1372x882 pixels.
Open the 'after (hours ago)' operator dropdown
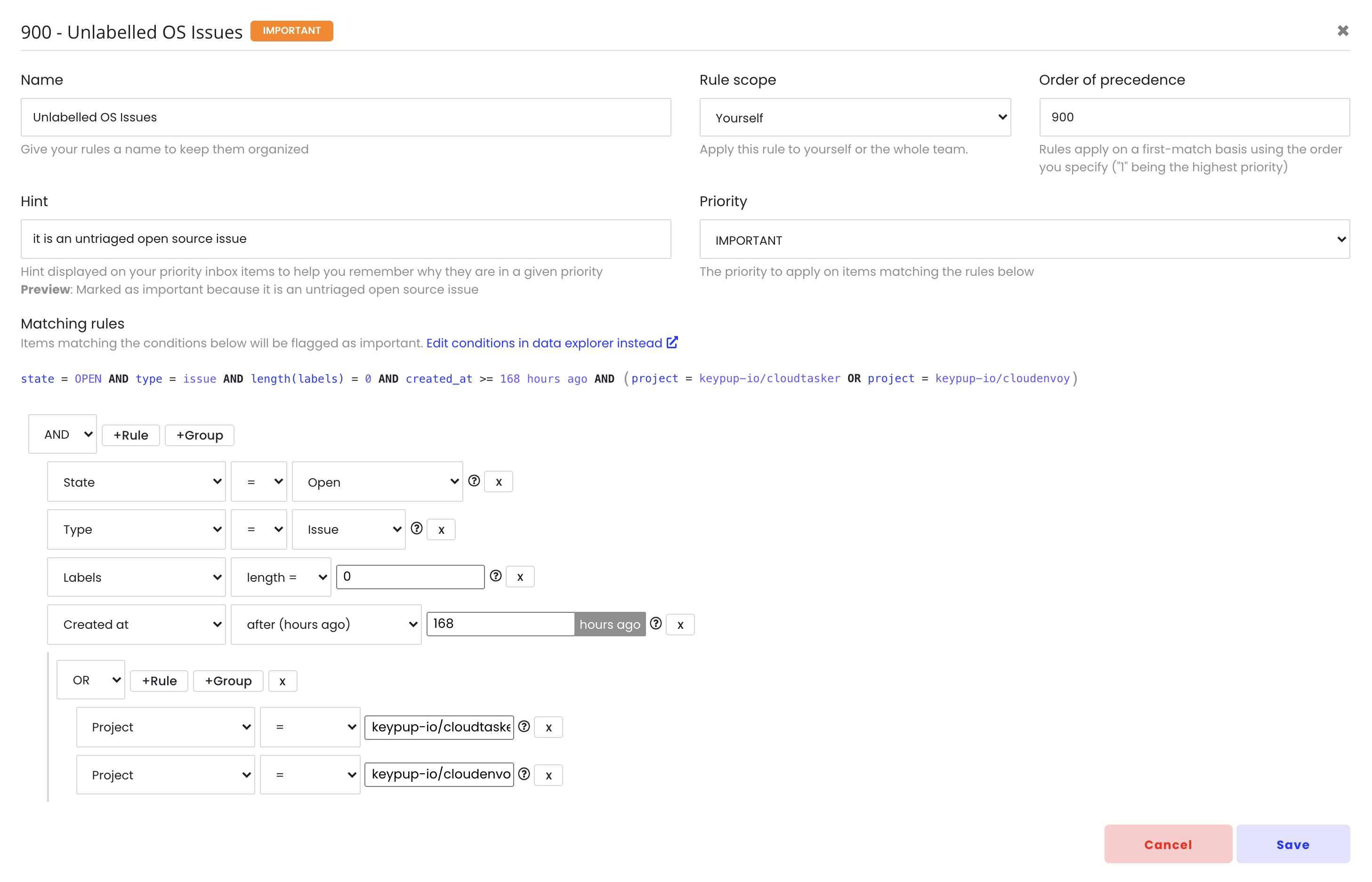tap(326, 625)
